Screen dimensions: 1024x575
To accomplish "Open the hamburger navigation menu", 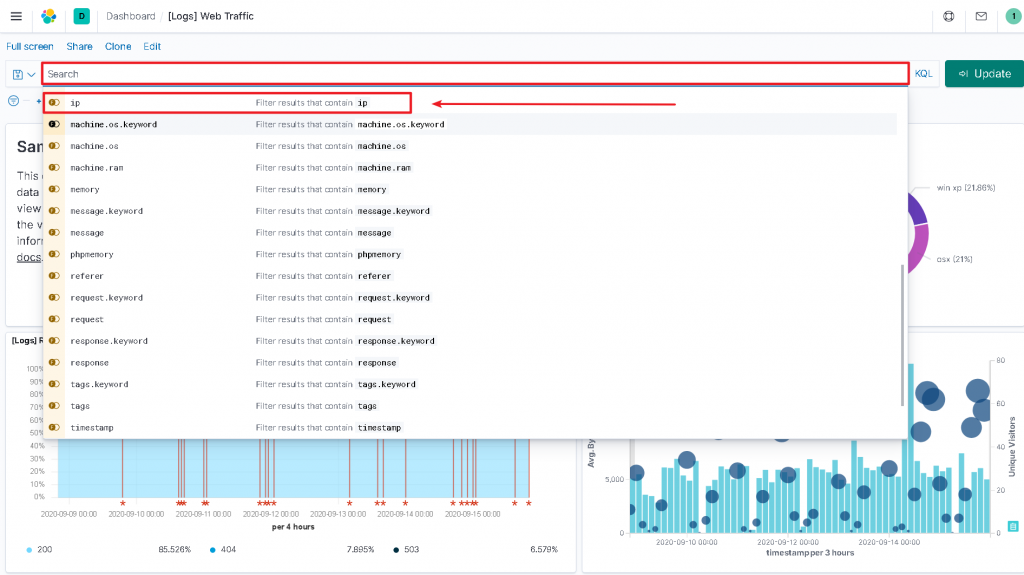I will pyautogui.click(x=16, y=16).
